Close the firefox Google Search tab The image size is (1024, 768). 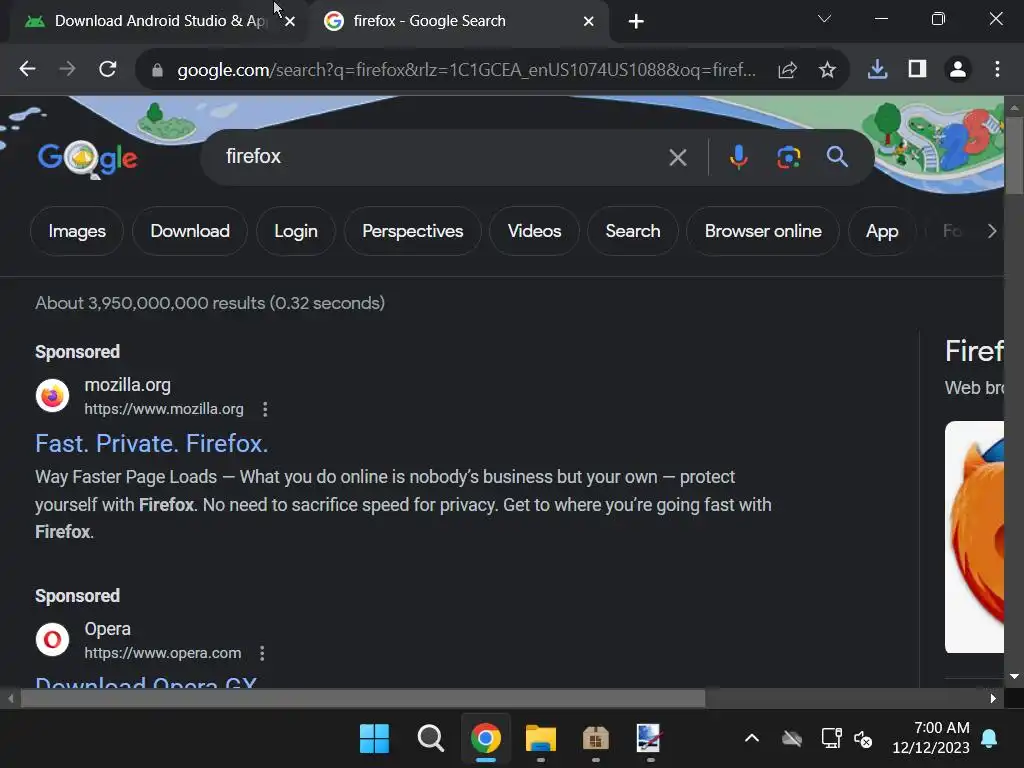pyautogui.click(x=588, y=22)
